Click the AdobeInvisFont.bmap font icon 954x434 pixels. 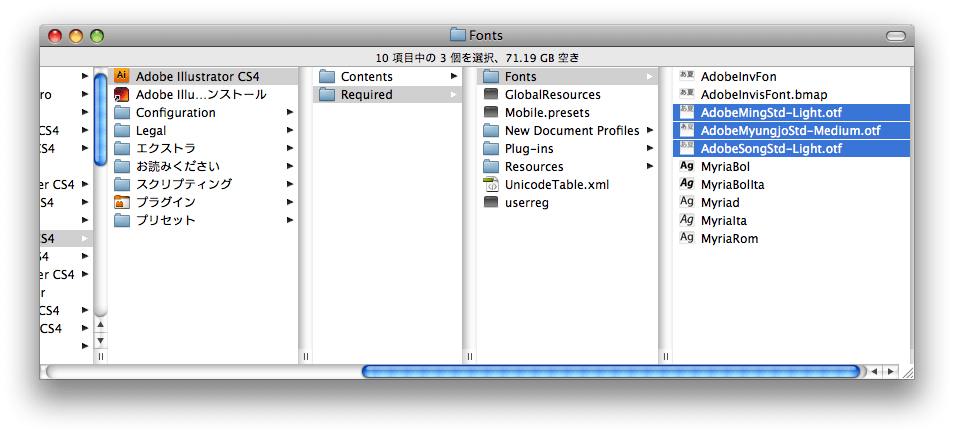click(687, 94)
